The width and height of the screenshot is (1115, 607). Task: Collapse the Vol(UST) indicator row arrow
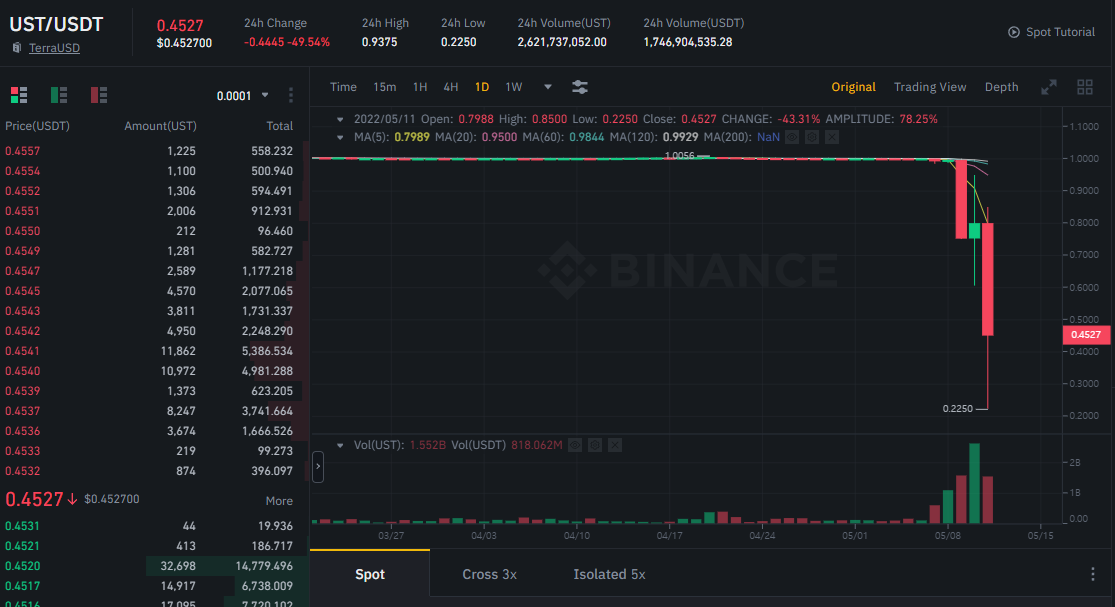point(340,446)
